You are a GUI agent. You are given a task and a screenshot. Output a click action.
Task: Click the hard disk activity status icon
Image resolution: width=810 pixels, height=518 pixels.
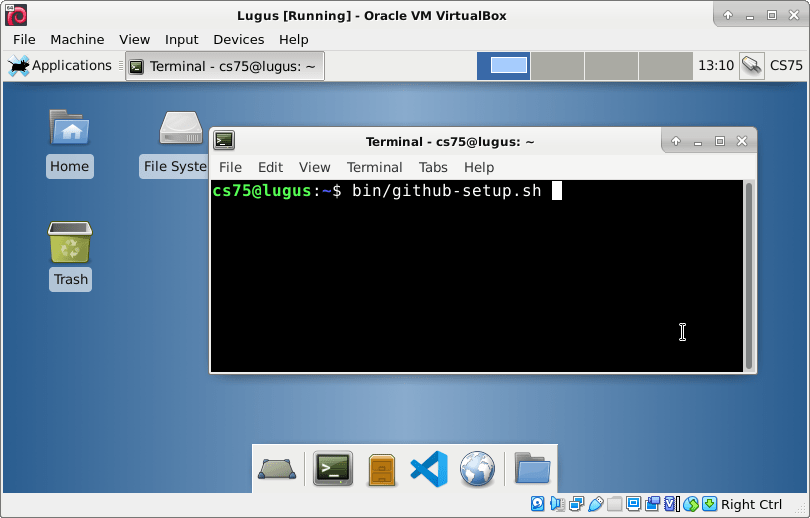coord(537,504)
